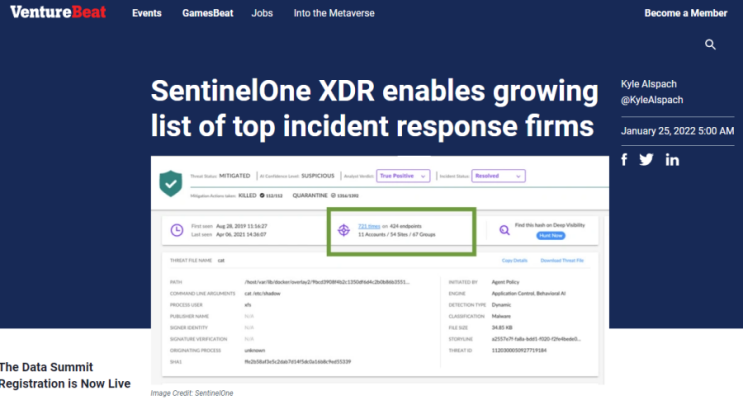Viewport: 743px width, 400px height.
Task: Open author Kyle Alspach's profile
Action: pyautogui.click(x=648, y=84)
